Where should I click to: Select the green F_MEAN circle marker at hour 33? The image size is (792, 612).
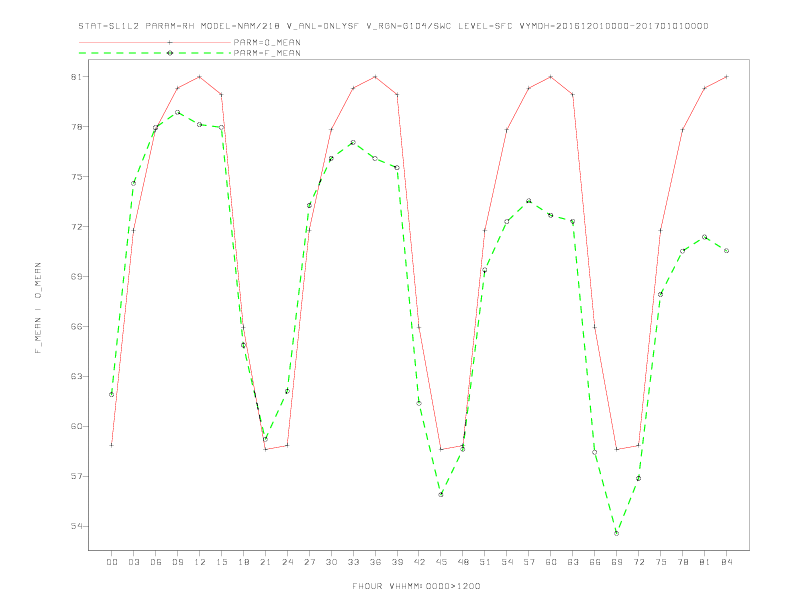pyautogui.click(x=353, y=142)
